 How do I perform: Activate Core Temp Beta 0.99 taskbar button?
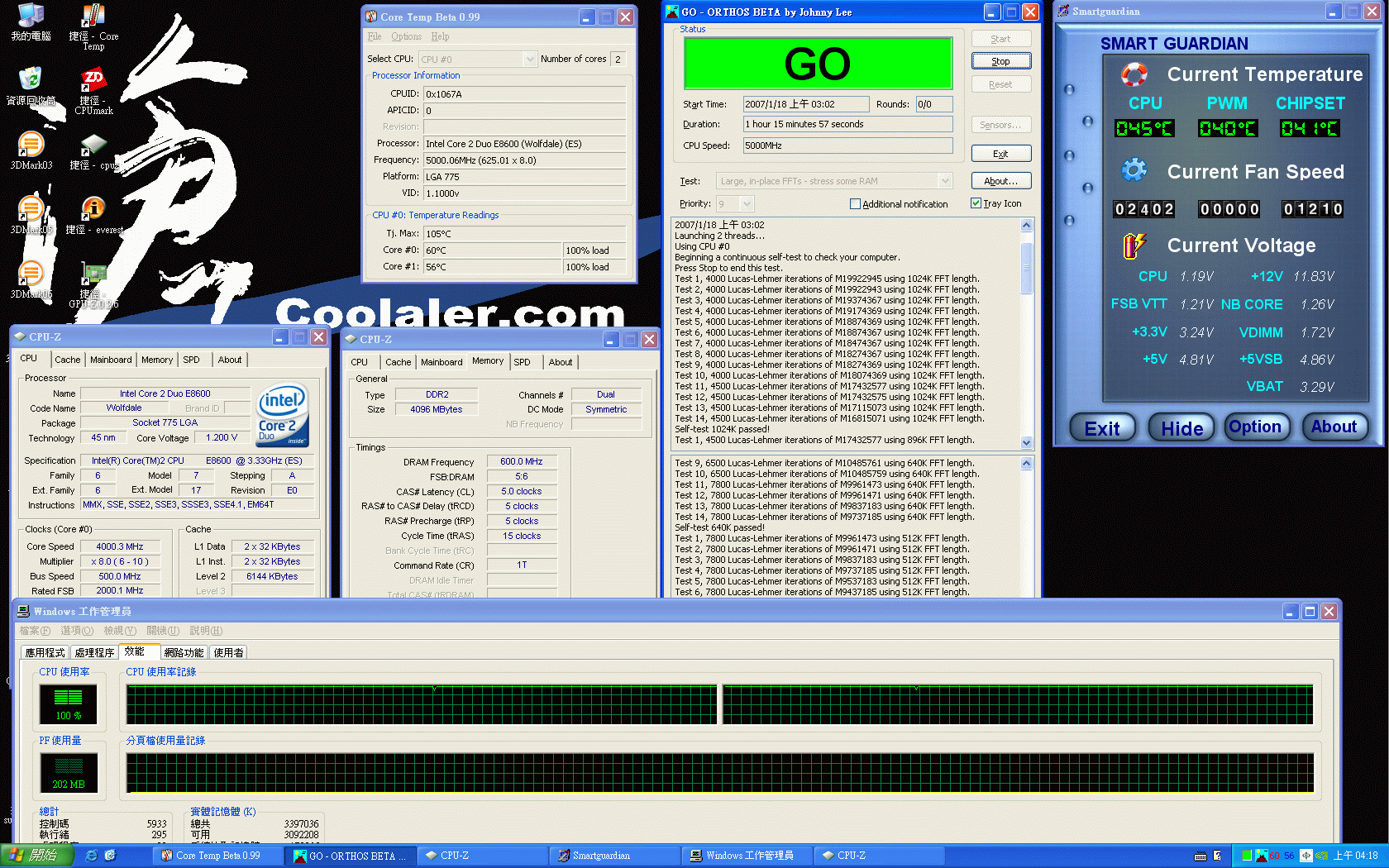pos(217,856)
